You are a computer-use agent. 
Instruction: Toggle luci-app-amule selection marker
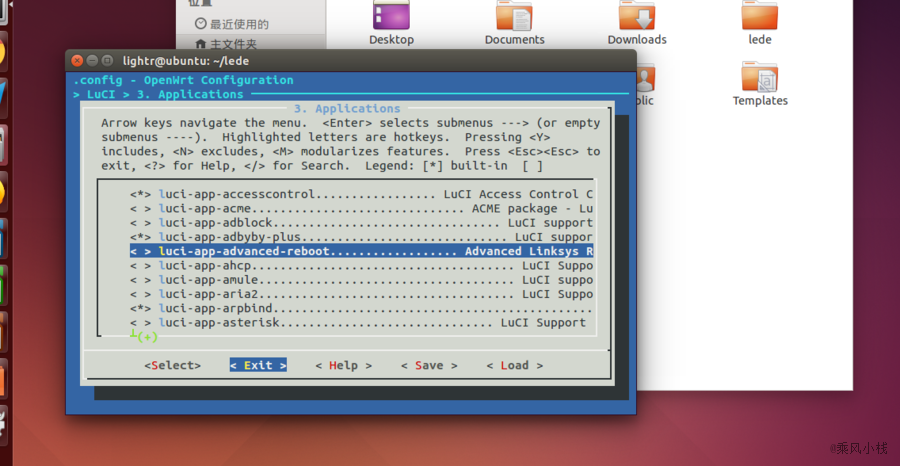tap(141, 280)
